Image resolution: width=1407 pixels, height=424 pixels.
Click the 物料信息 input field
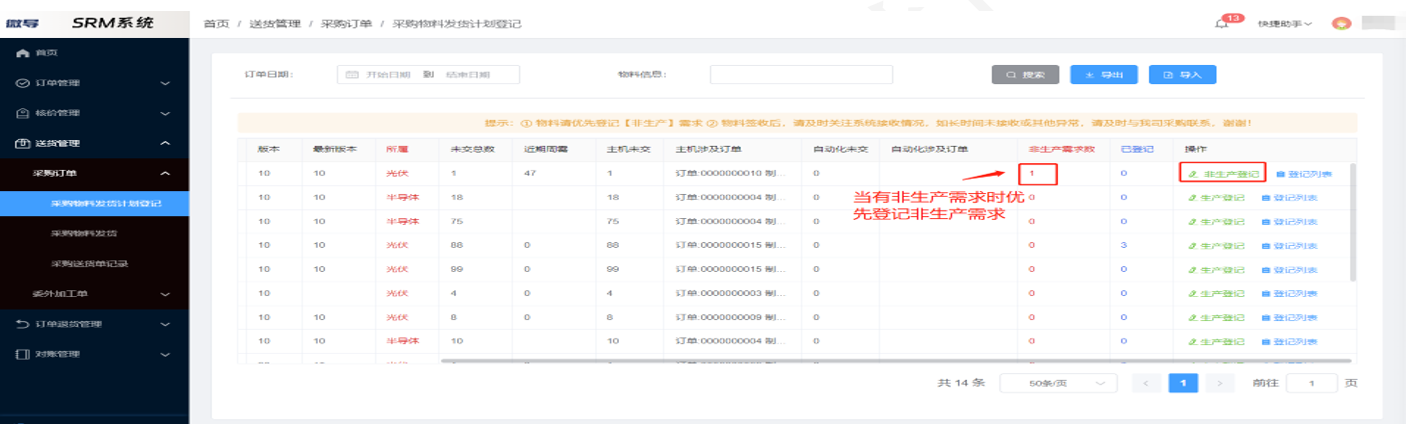point(800,75)
